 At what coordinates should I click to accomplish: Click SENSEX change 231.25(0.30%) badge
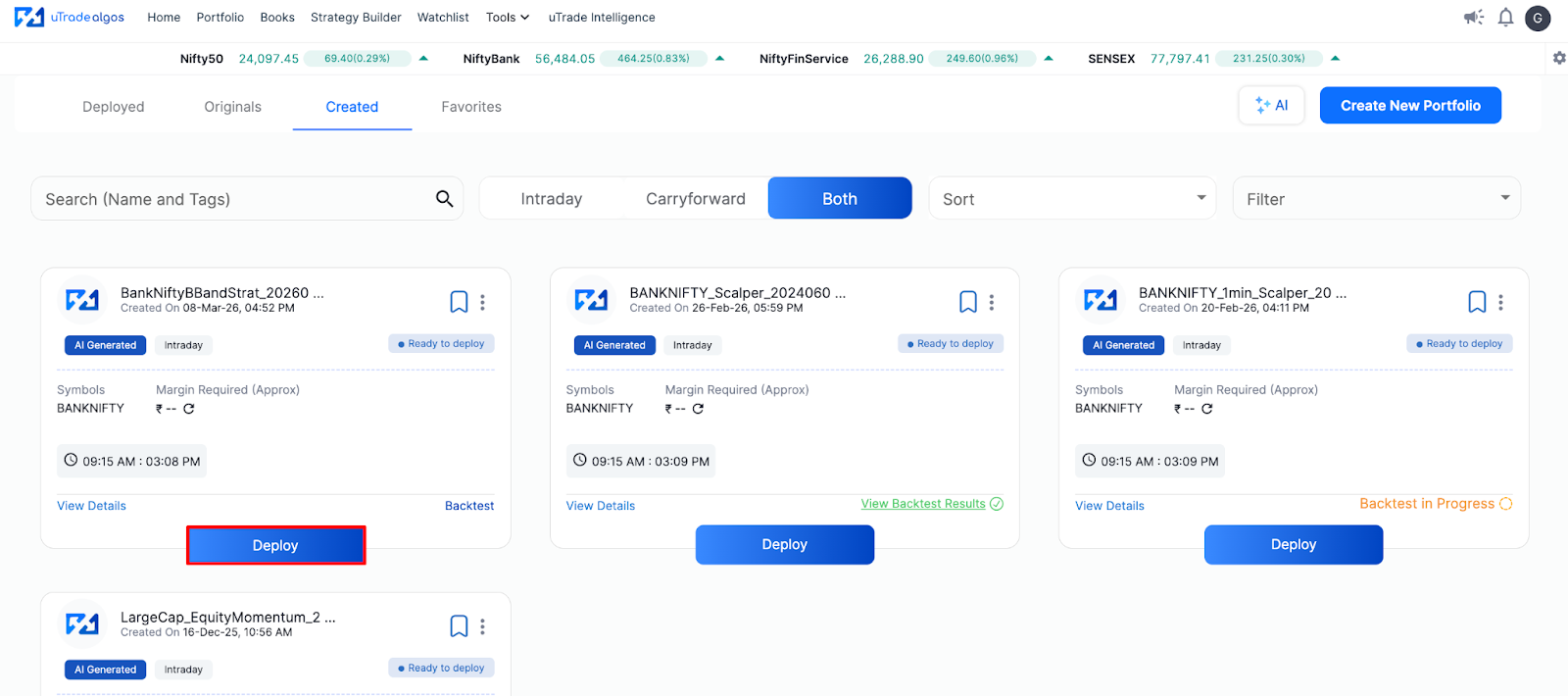[x=1269, y=59]
